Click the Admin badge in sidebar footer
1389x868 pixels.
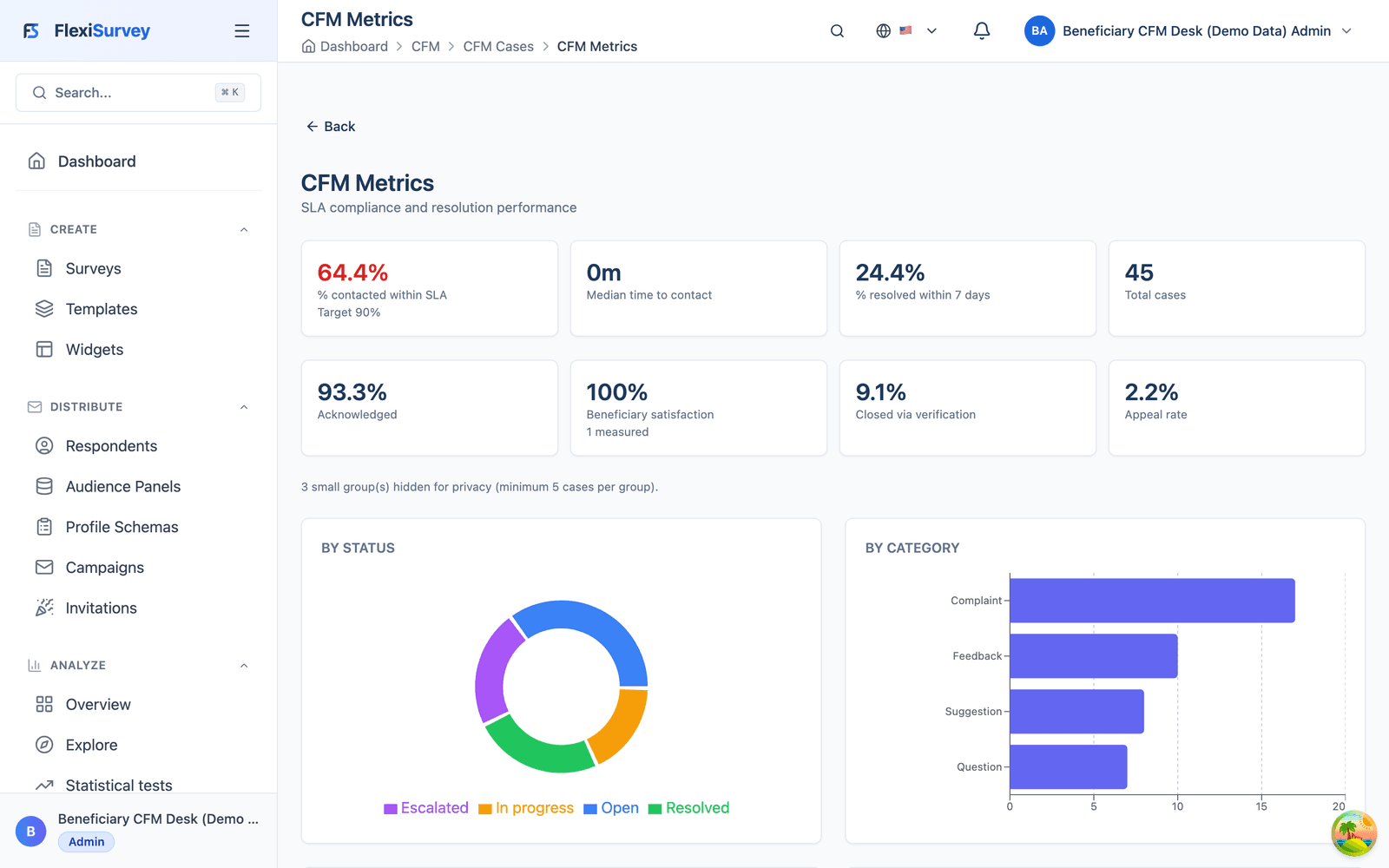tap(86, 842)
